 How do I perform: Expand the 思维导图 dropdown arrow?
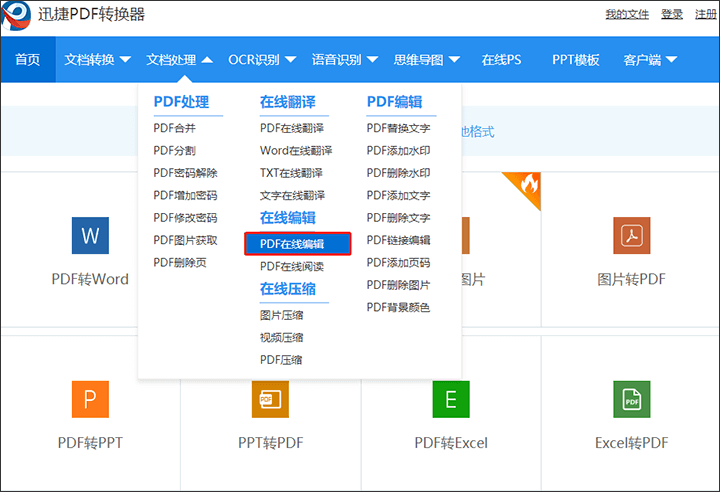[x=454, y=60]
